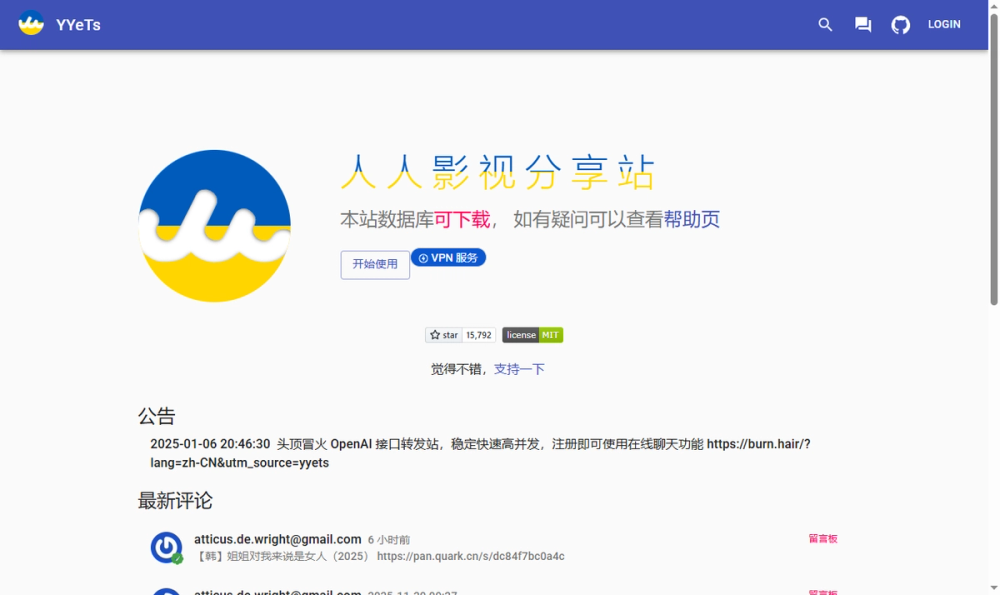
Task: Click the page vertical scrollbar thumb
Action: 994,159
